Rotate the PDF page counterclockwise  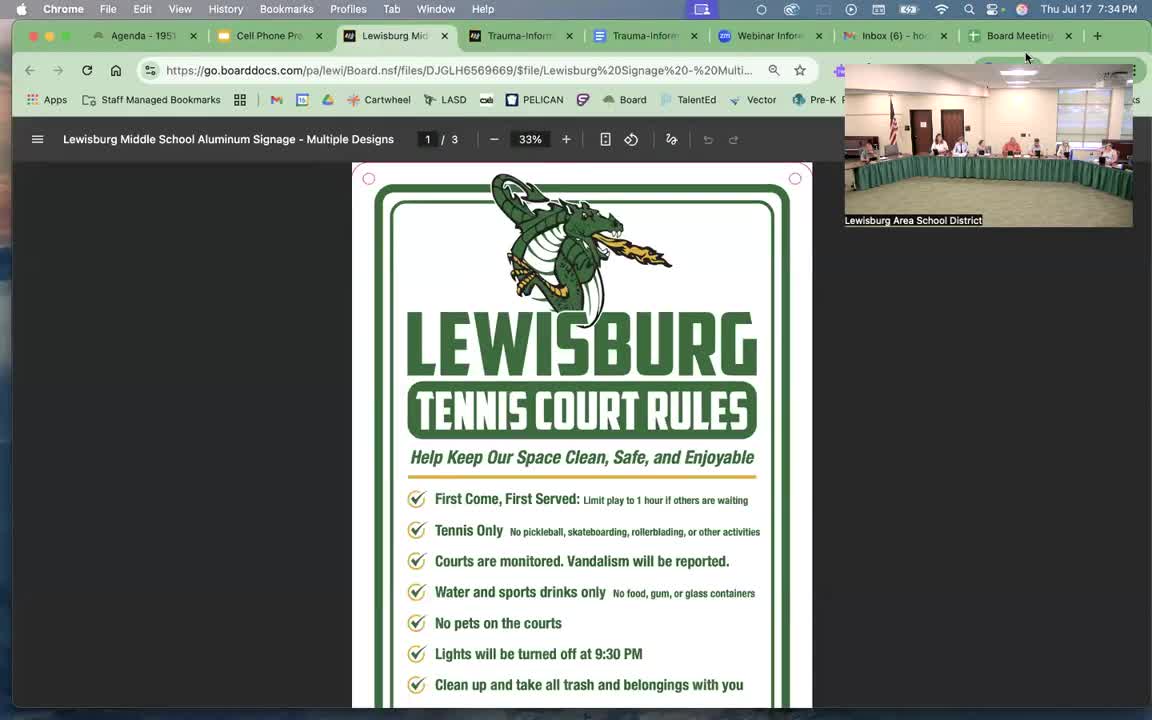(x=630, y=139)
